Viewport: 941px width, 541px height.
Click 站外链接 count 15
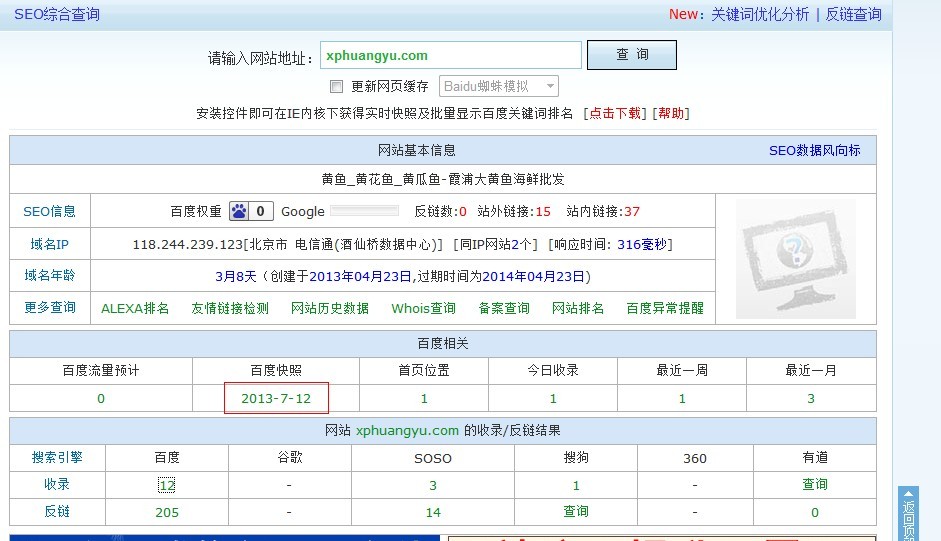[x=543, y=211]
